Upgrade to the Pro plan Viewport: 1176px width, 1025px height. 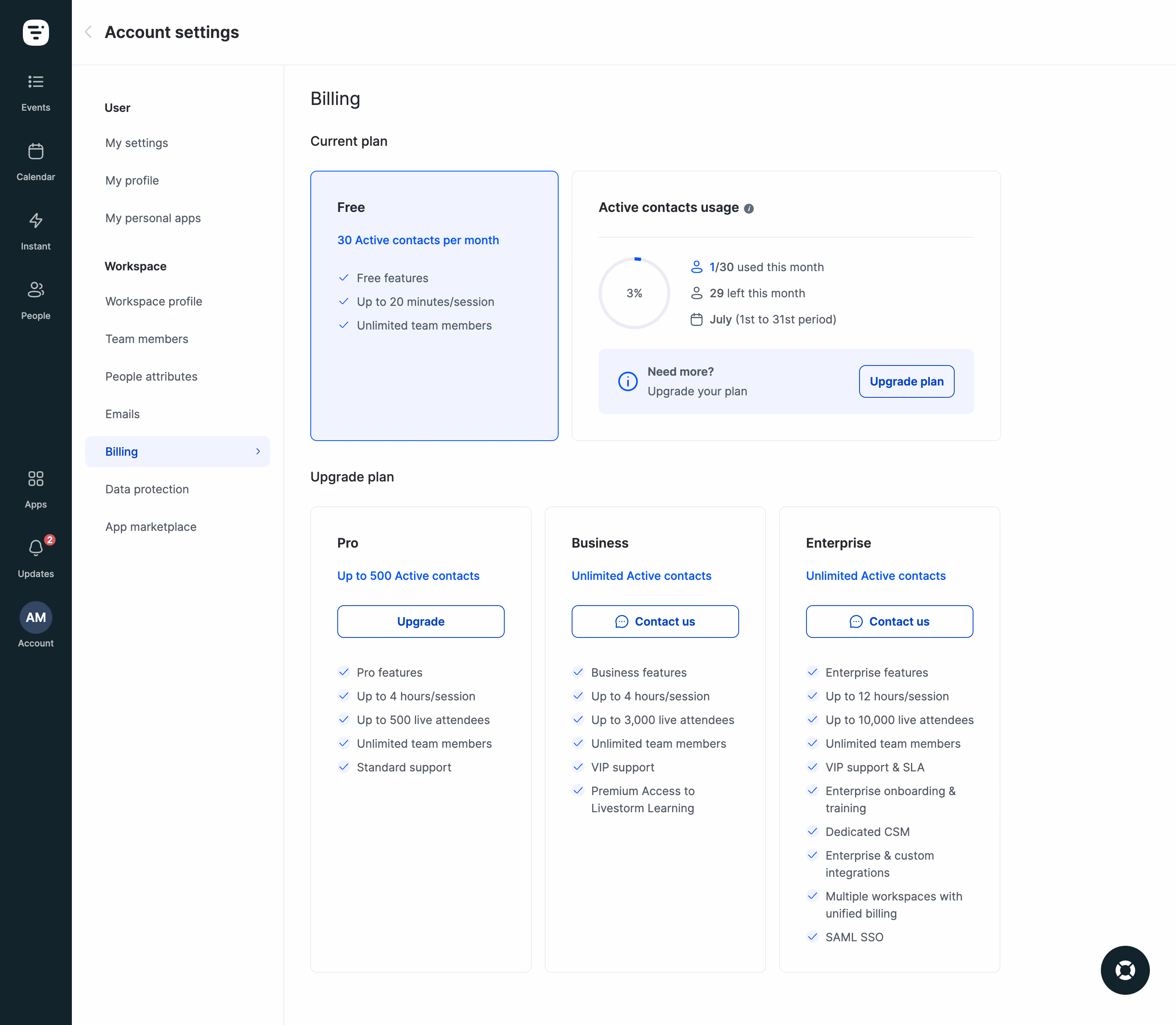coord(421,622)
